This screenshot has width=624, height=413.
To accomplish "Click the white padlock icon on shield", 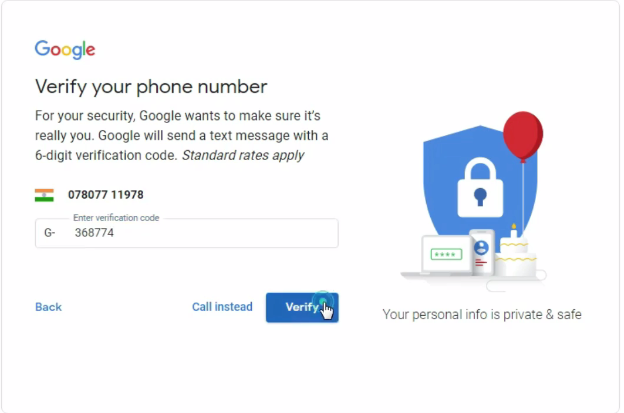I will pos(480,187).
